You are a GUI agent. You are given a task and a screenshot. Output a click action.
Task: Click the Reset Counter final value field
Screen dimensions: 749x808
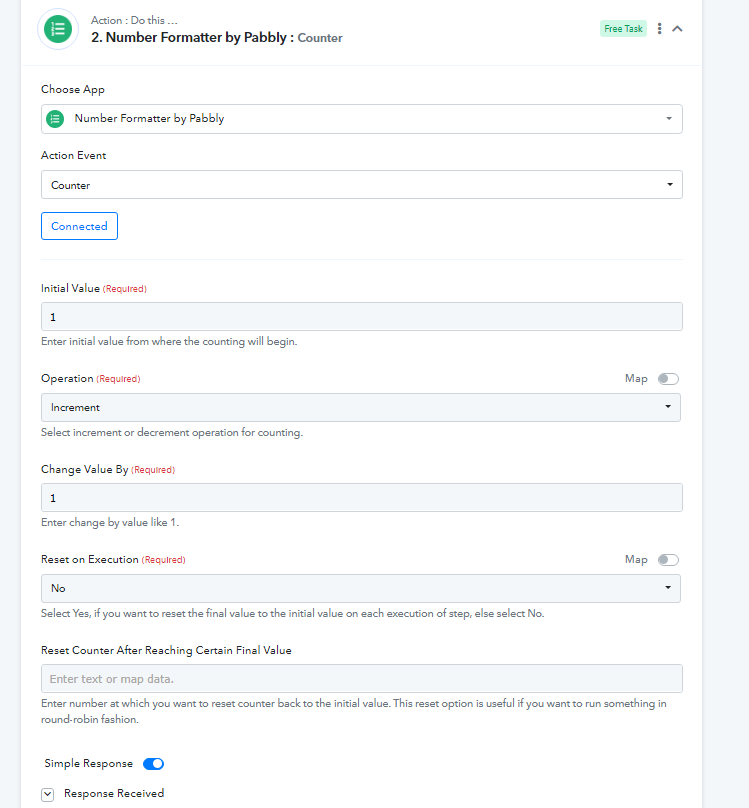[362, 679]
